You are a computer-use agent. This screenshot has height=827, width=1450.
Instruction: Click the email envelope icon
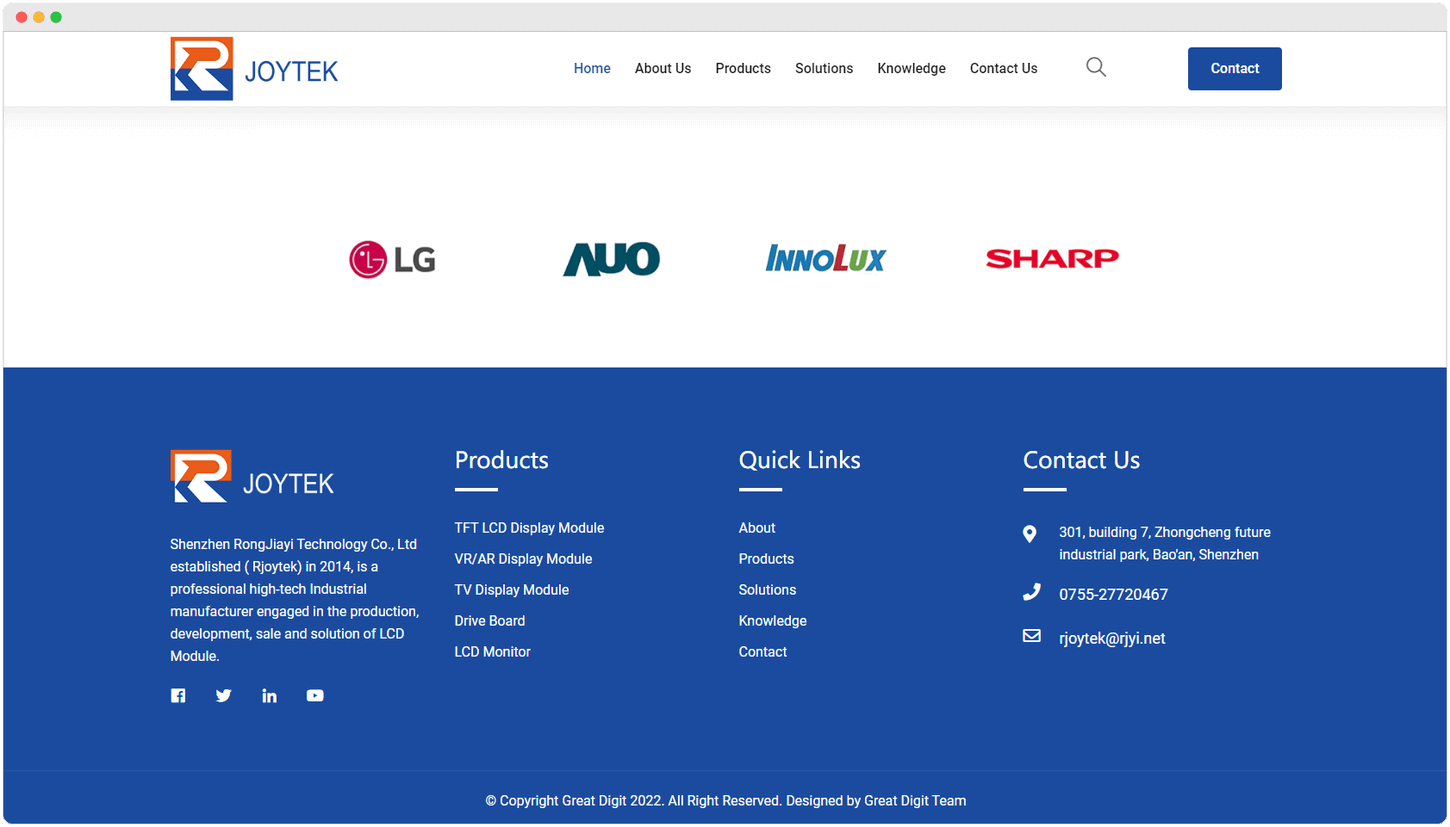[1032, 636]
